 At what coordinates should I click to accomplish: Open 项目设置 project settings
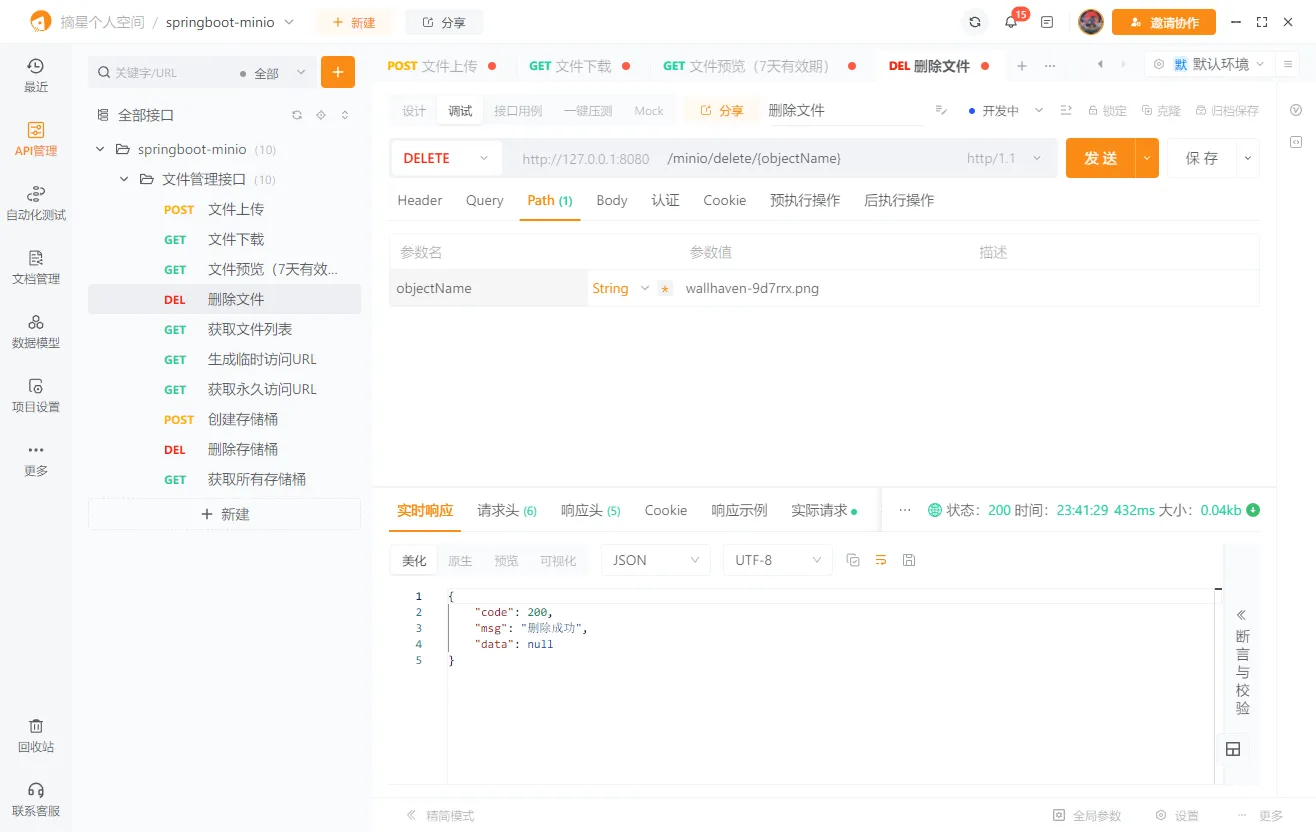click(35, 395)
